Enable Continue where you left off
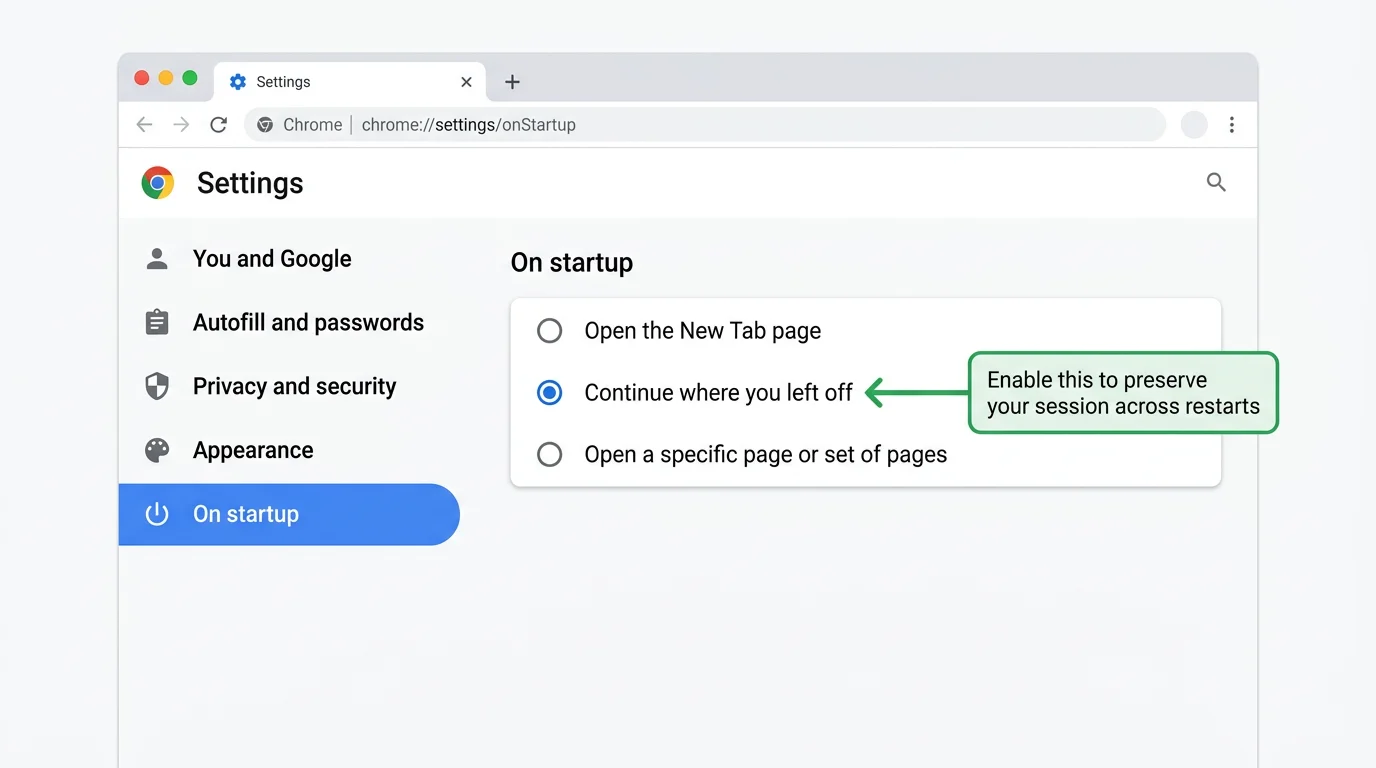 [549, 393]
